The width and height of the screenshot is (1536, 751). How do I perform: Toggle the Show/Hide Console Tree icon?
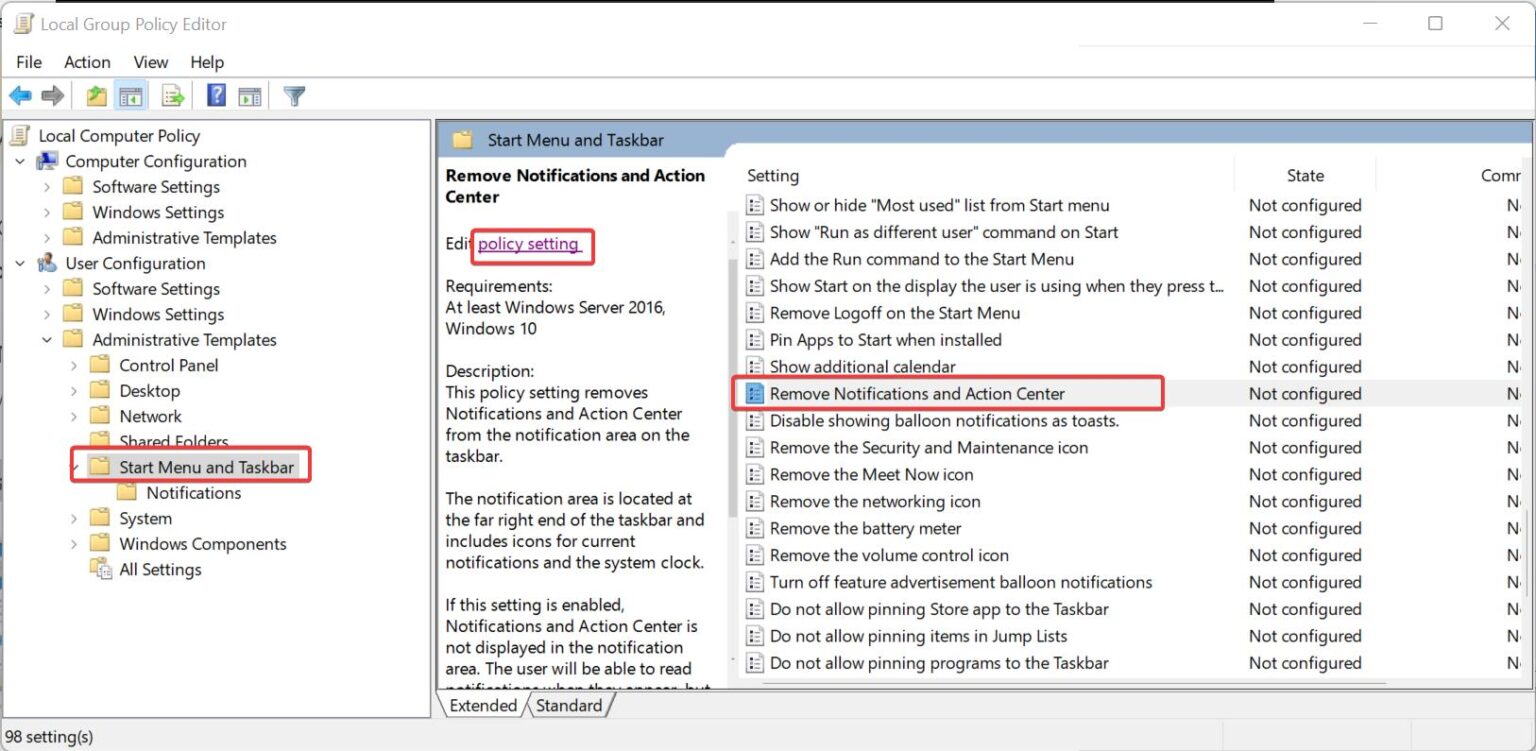pos(131,95)
